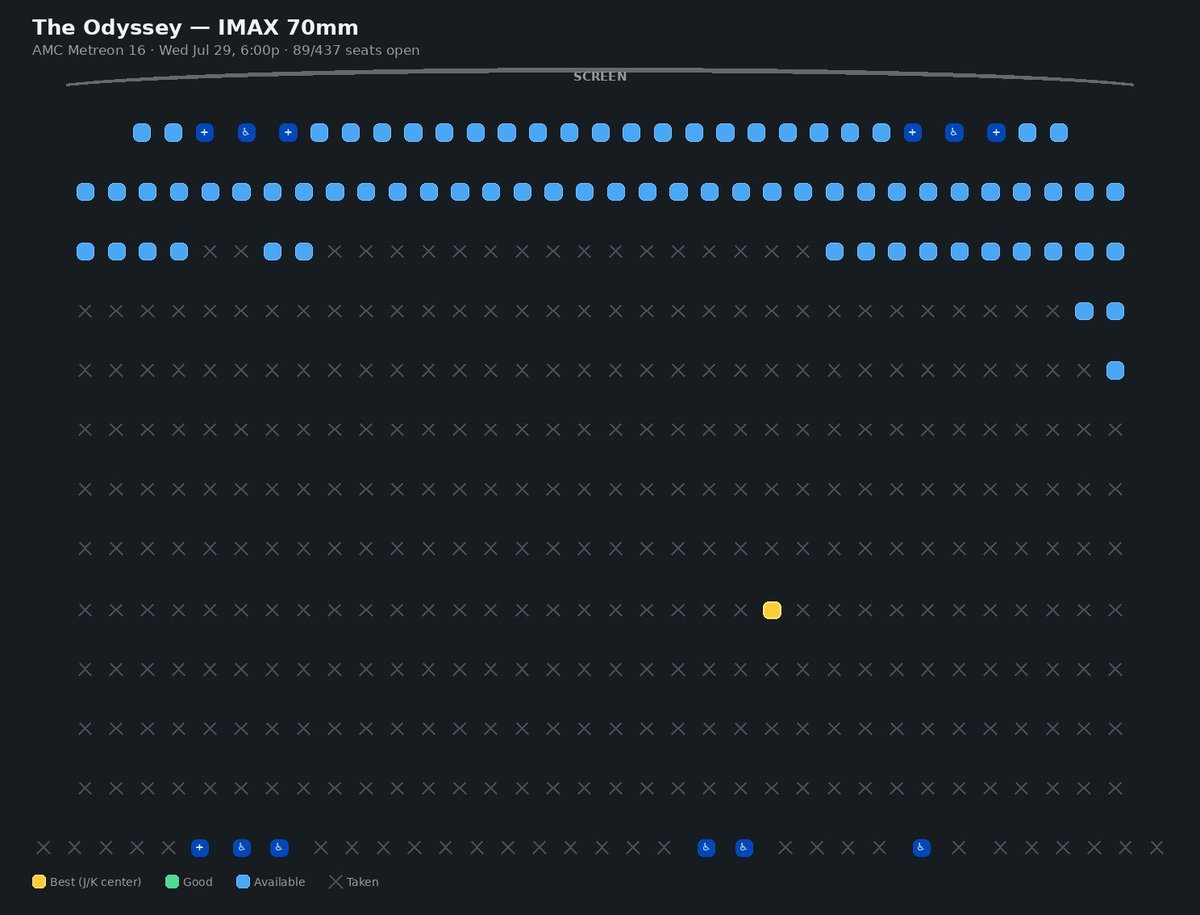Pick the front-row wheelchair seat on the left side
This screenshot has height=915, width=1200.
coord(247,132)
